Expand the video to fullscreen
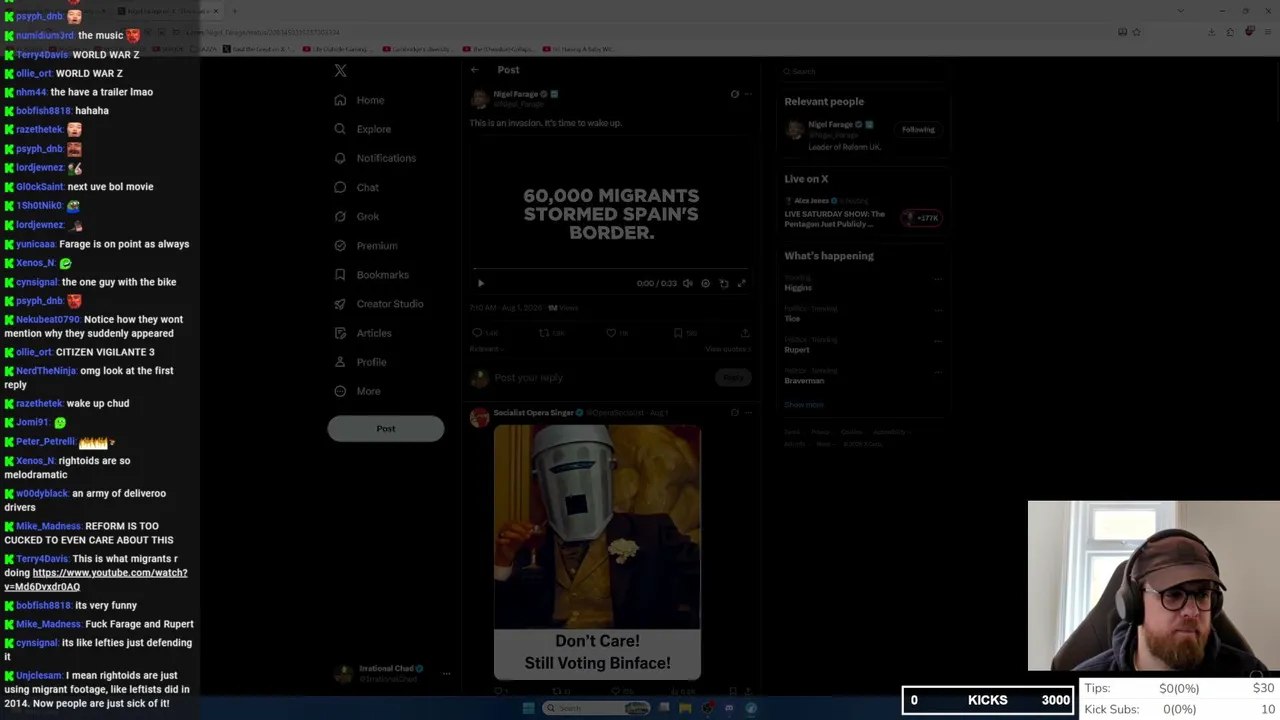This screenshot has height=720, width=1280. (x=741, y=283)
